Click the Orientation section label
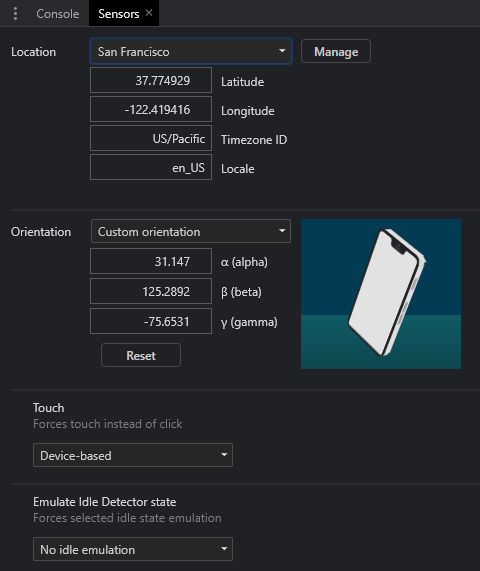The width and height of the screenshot is (480, 571). tap(41, 232)
